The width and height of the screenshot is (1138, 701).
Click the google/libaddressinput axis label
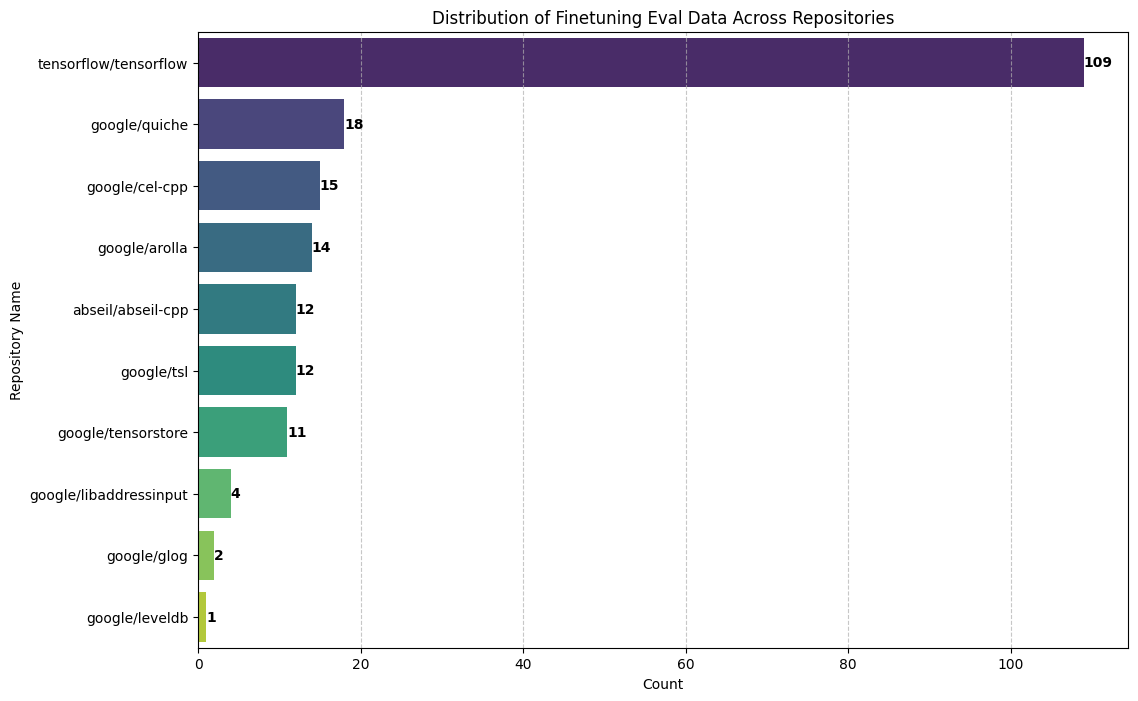[x=109, y=495]
